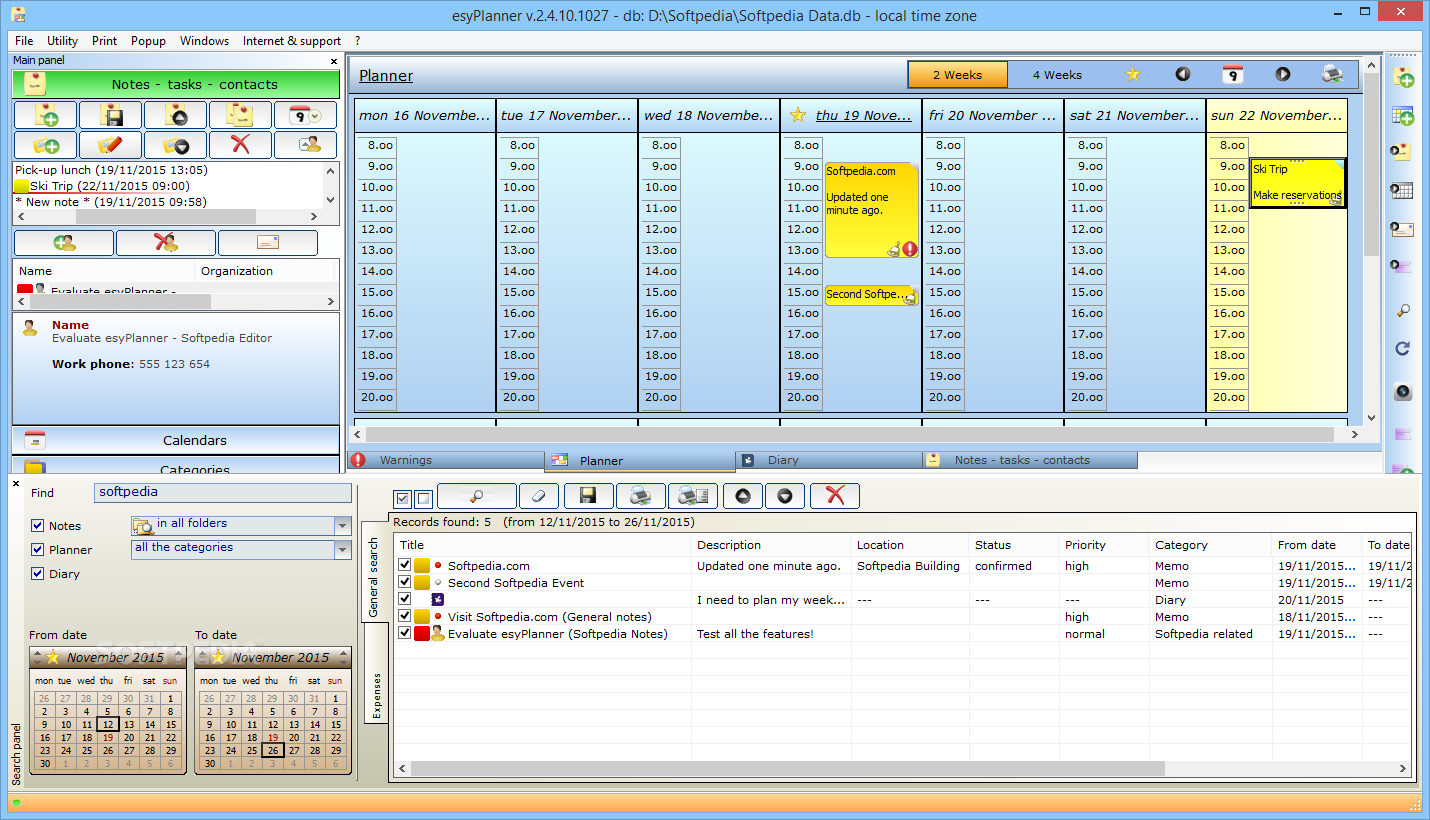Viewport: 1430px width, 820px height.
Task: Click the note with up-arrow icon
Action: (175, 115)
